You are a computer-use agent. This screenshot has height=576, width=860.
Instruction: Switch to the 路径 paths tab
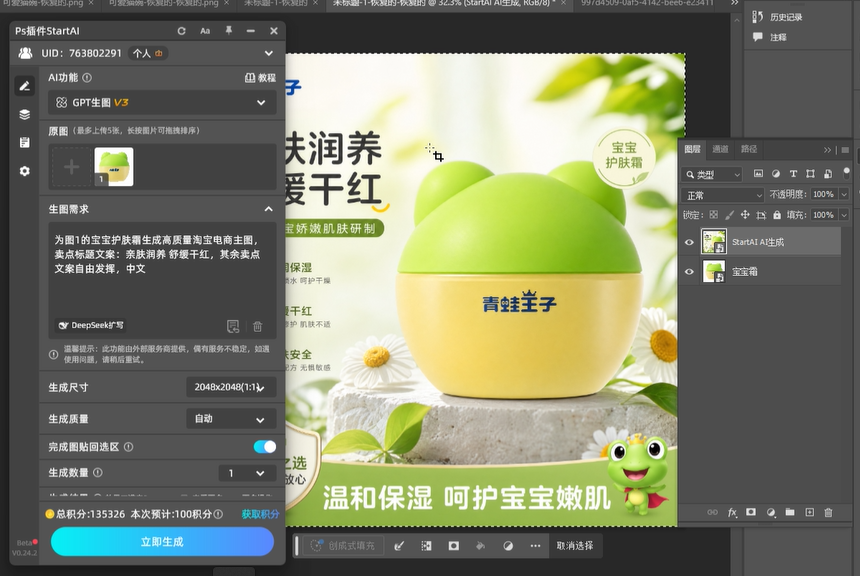point(749,149)
